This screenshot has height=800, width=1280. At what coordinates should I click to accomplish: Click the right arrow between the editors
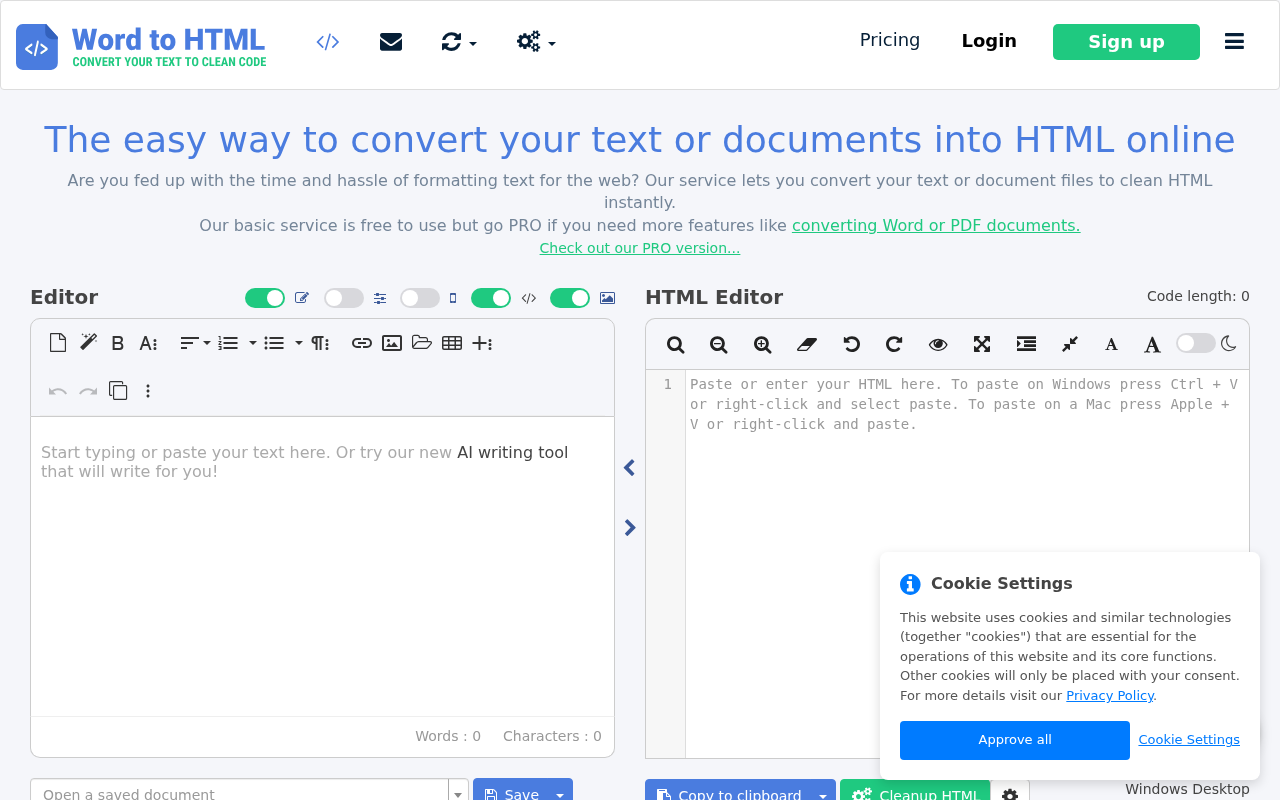click(x=630, y=528)
